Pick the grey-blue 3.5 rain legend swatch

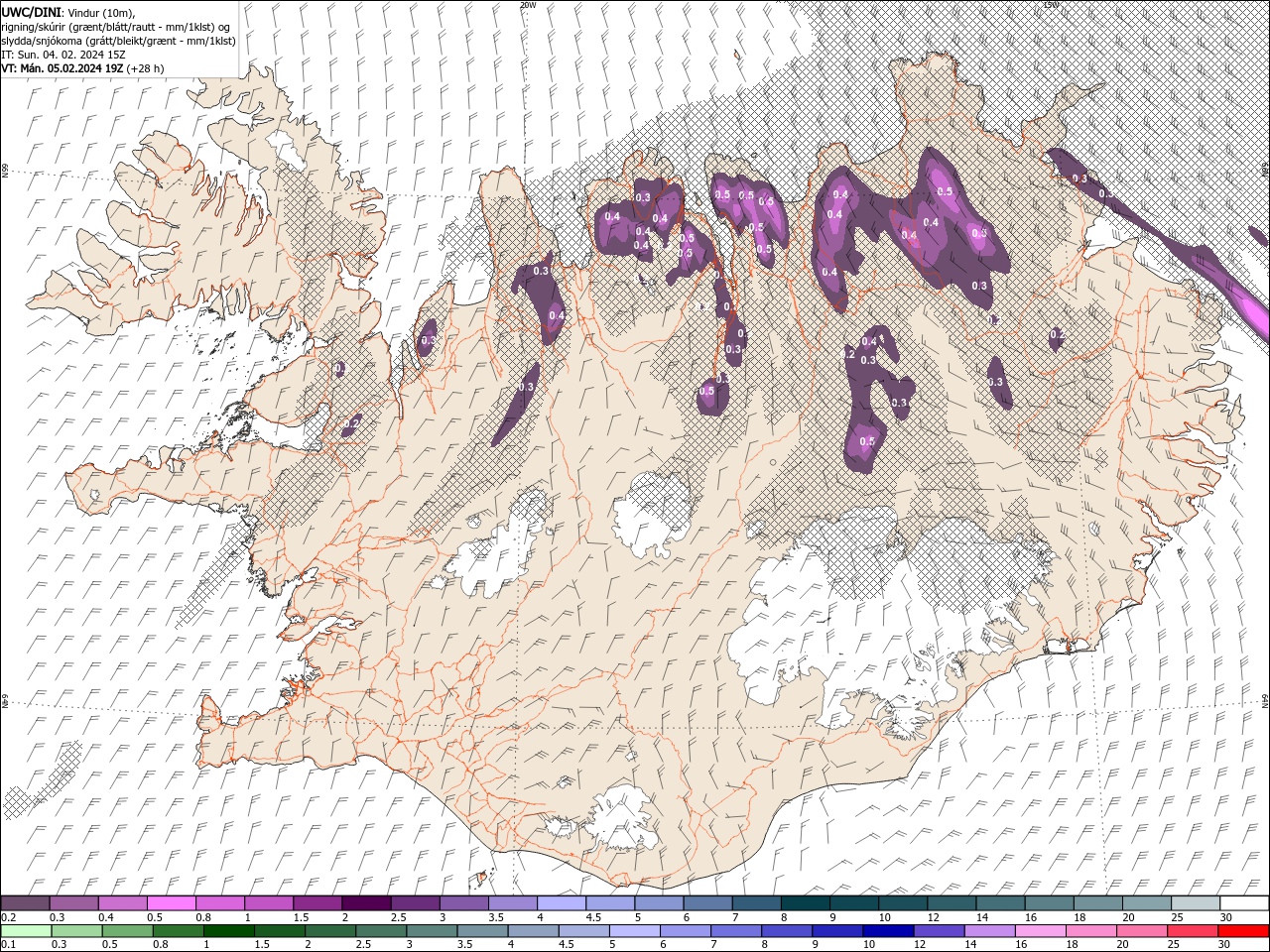(481, 931)
